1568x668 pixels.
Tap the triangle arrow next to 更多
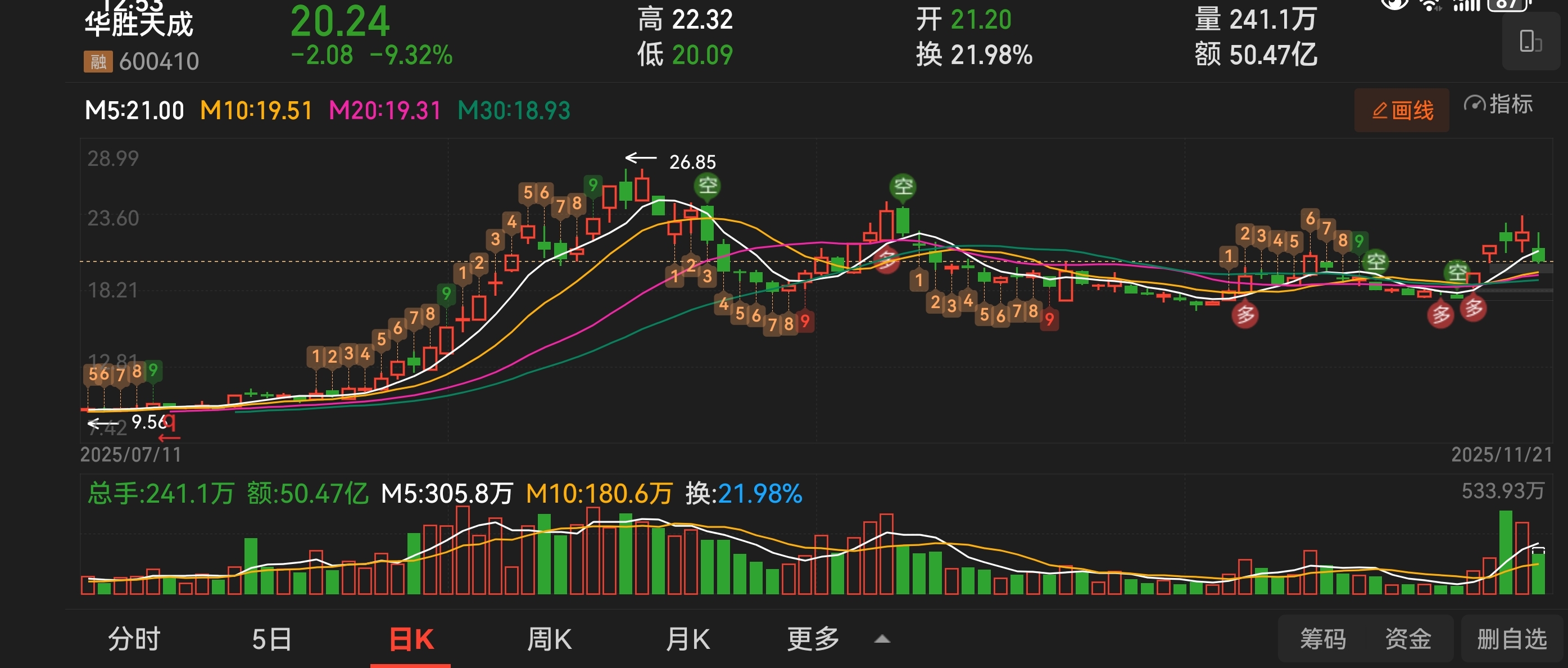click(x=882, y=639)
